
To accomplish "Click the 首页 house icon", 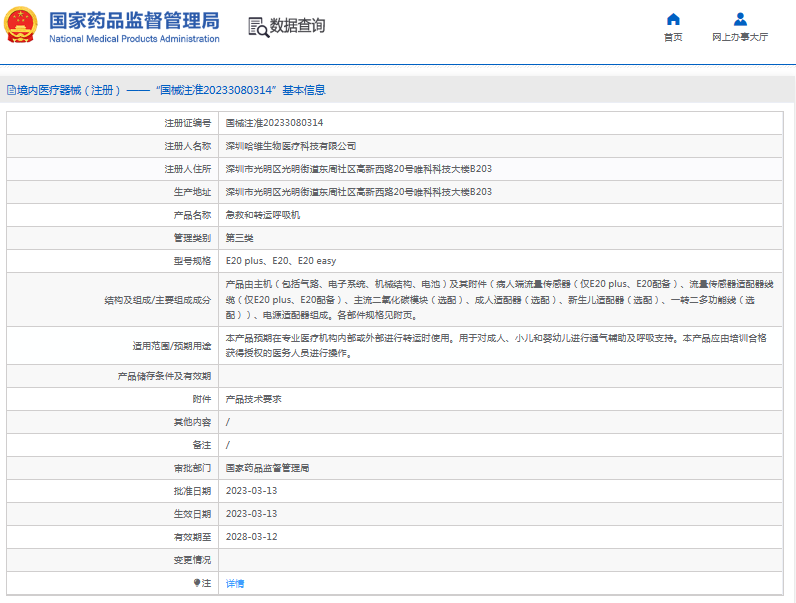I will [673, 19].
